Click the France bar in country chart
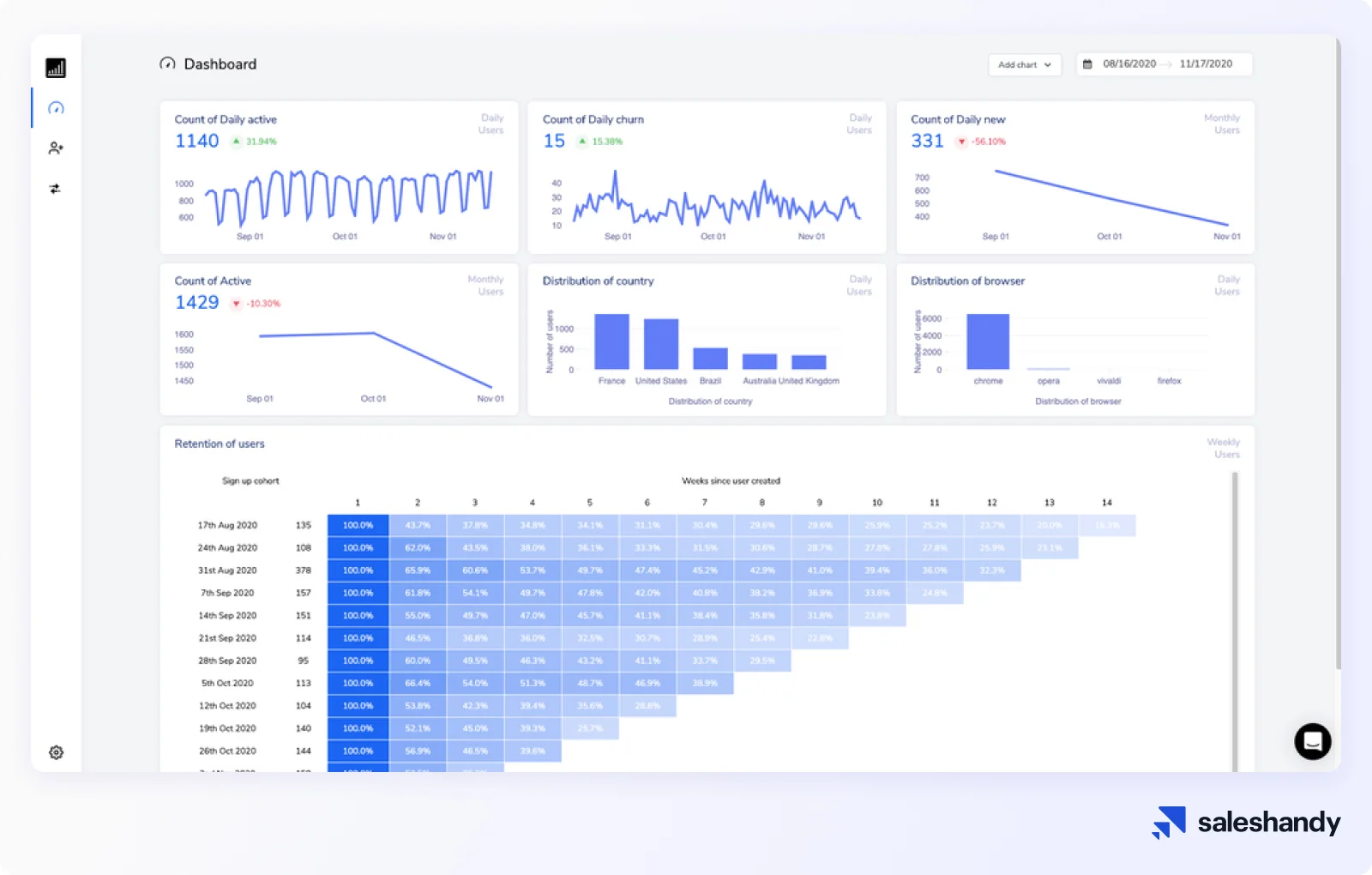The height and width of the screenshot is (875, 1372). [x=611, y=341]
